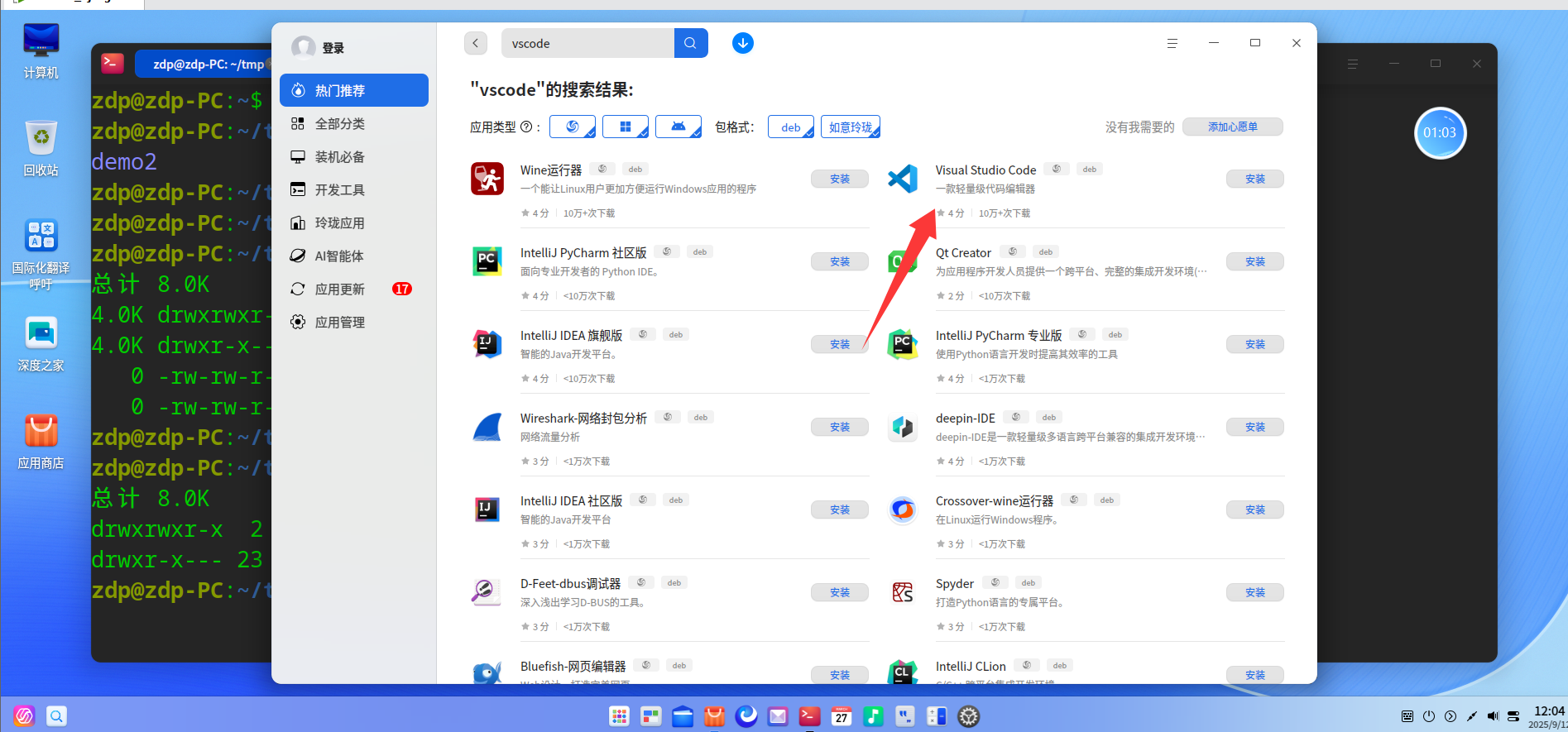This screenshot has width=1568, height=732.
Task: Click the IntelliJ PyCharm 社区版 icon
Action: [x=487, y=261]
